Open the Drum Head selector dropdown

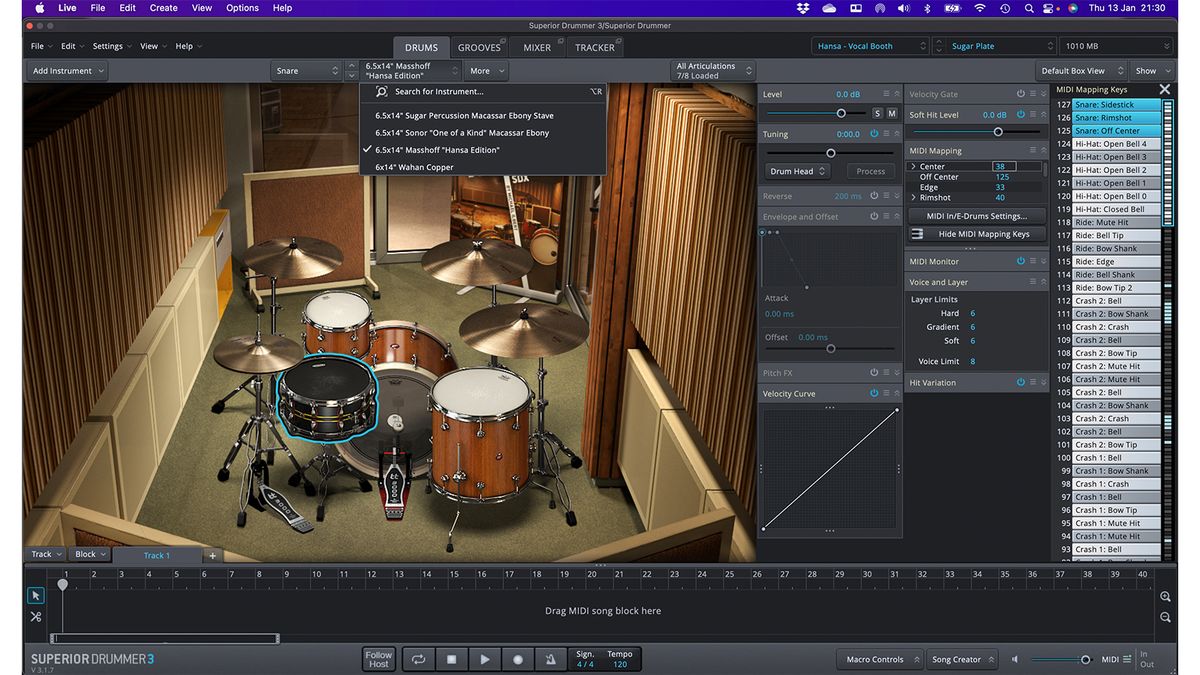point(797,171)
